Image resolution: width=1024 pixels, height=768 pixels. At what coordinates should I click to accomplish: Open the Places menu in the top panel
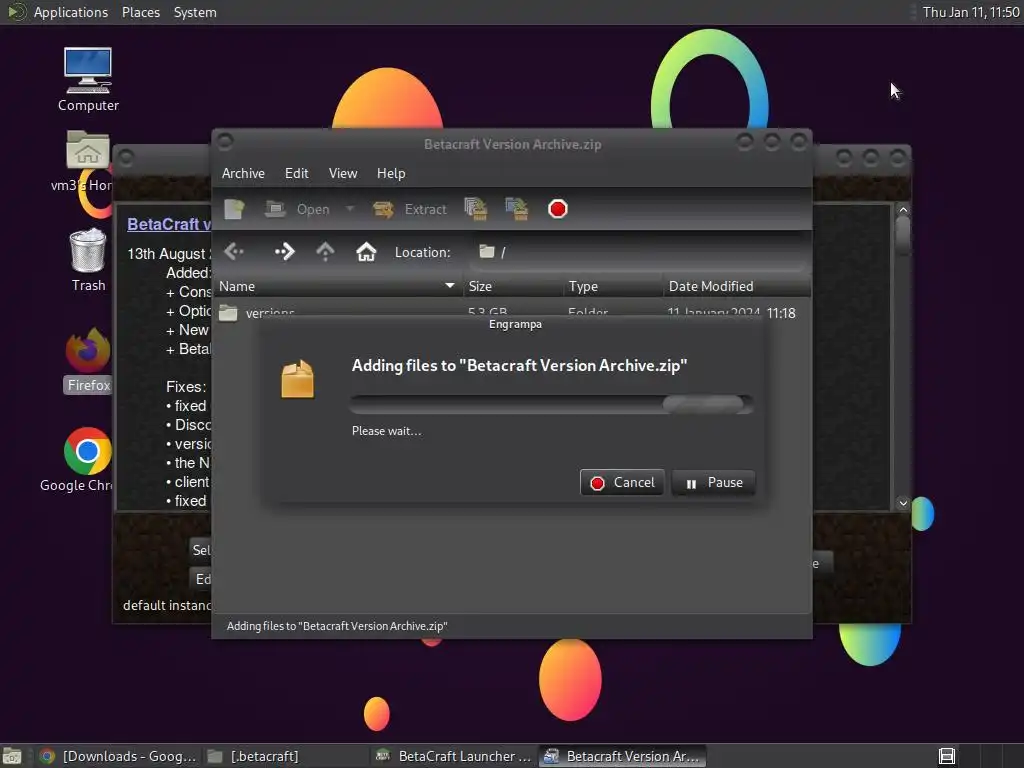(x=141, y=12)
